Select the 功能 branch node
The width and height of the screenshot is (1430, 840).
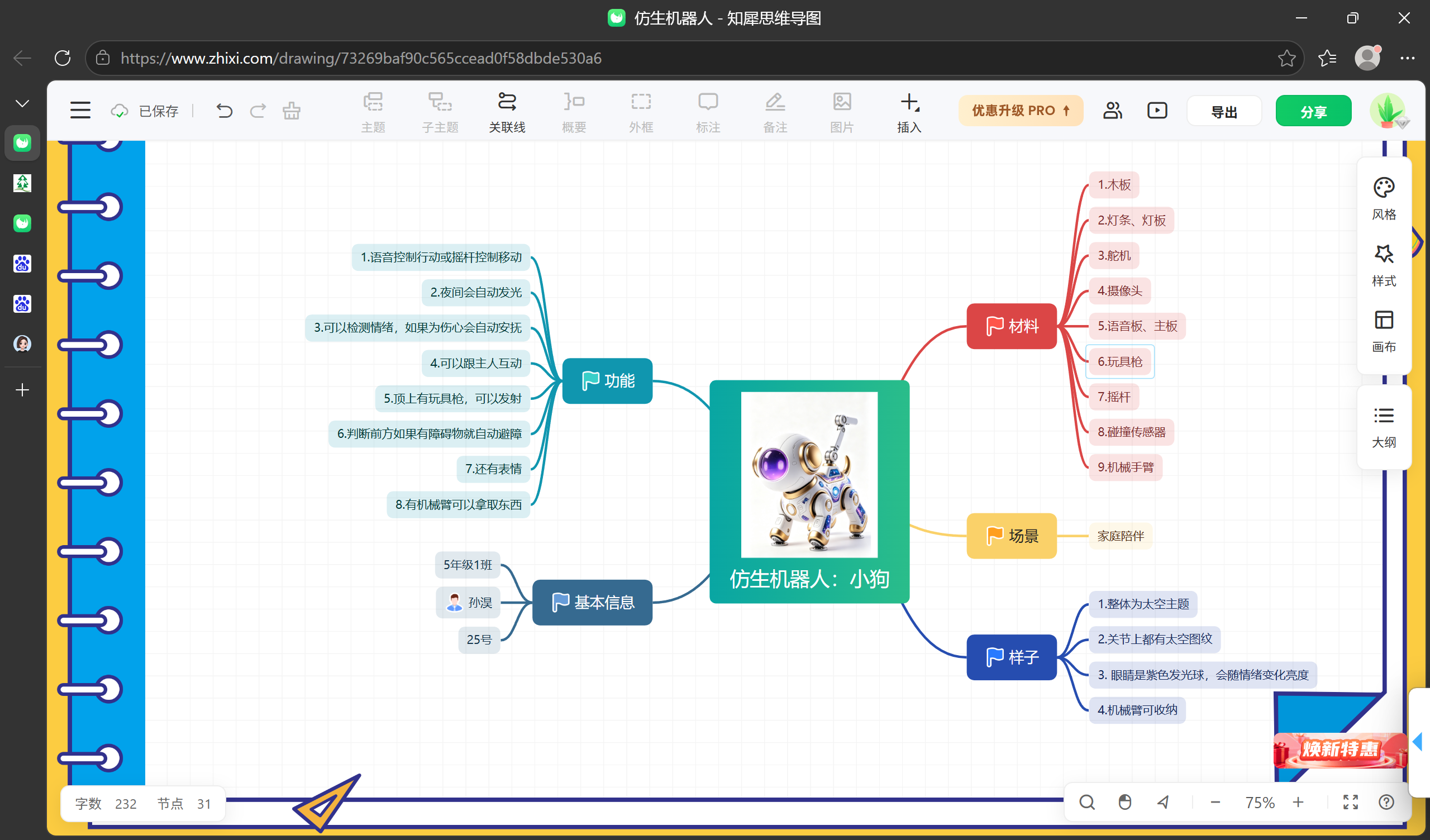point(607,381)
